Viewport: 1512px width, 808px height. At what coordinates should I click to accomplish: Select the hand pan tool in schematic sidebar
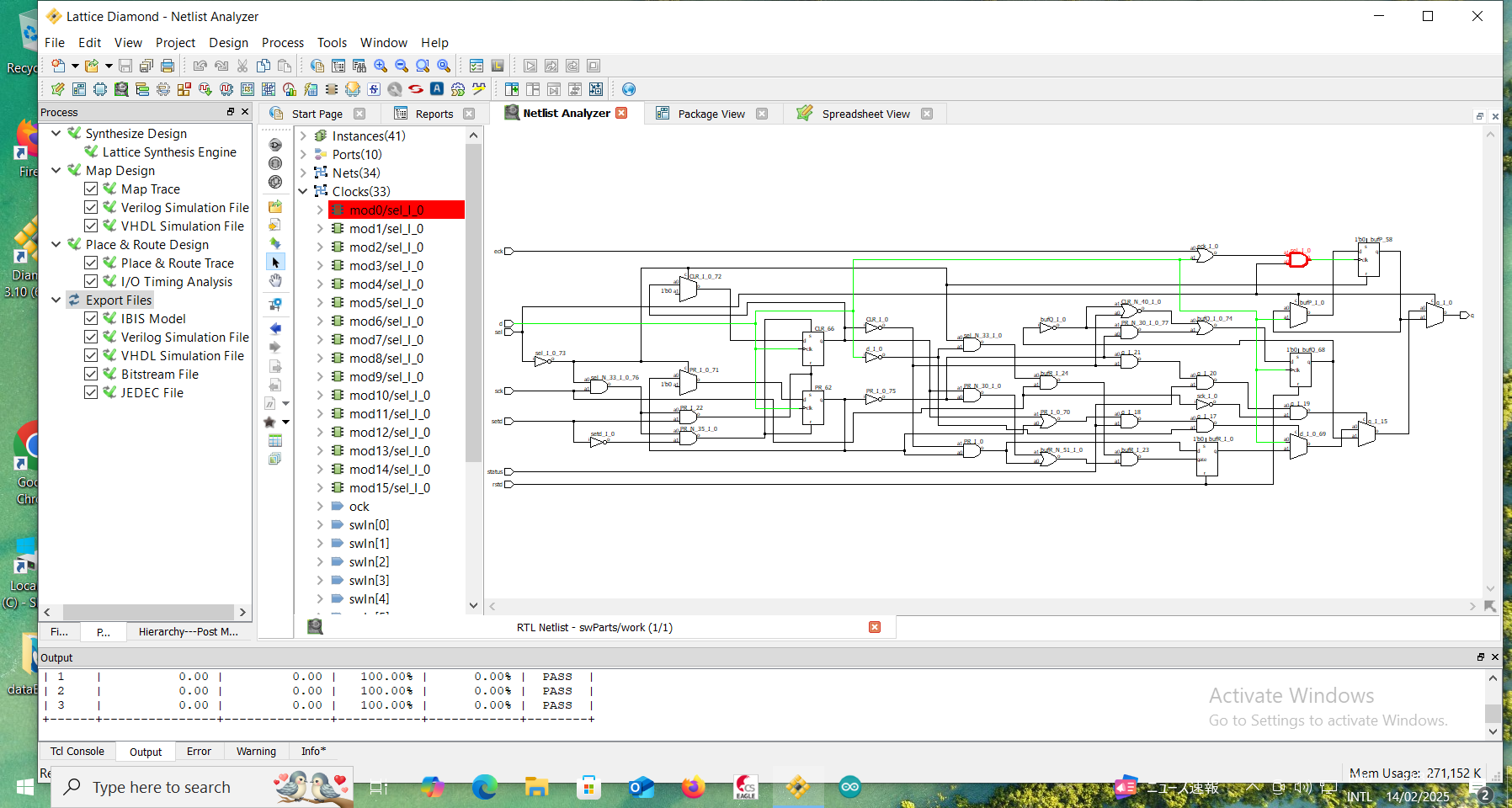coord(275,281)
